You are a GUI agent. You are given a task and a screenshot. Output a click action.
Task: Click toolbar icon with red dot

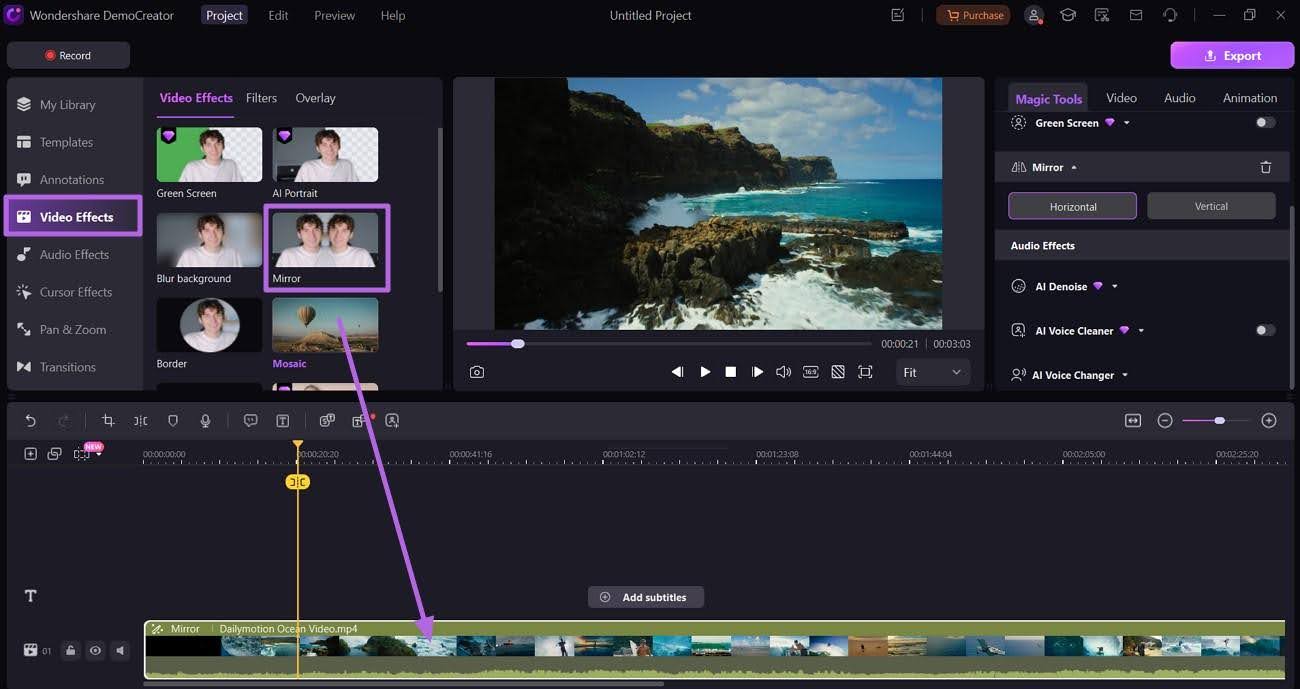[x=360, y=420]
